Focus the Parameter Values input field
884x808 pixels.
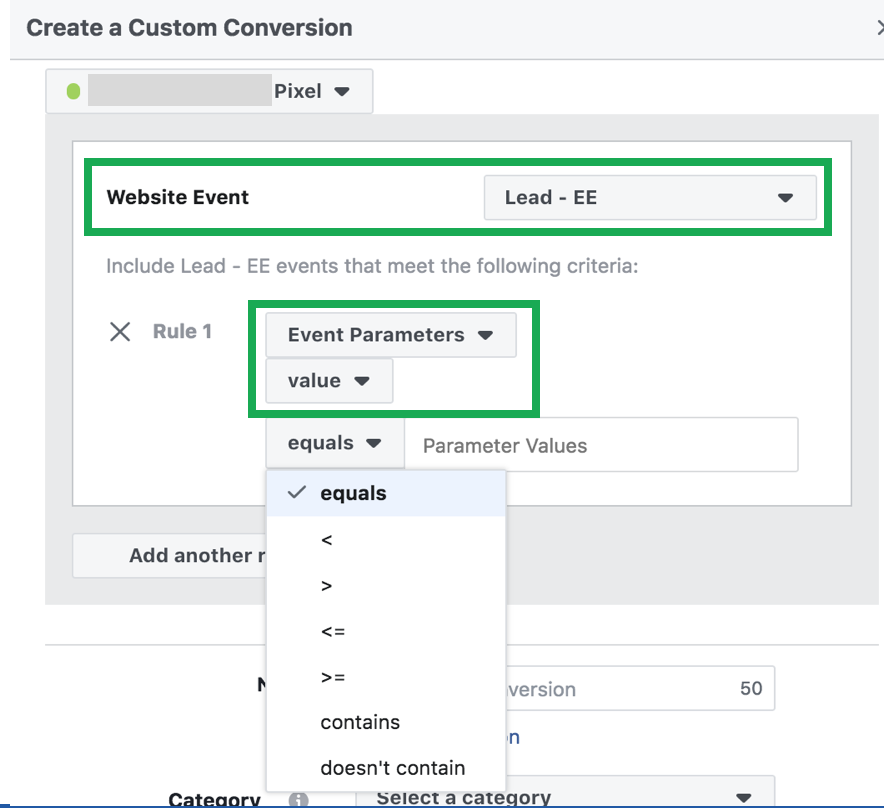pos(600,445)
